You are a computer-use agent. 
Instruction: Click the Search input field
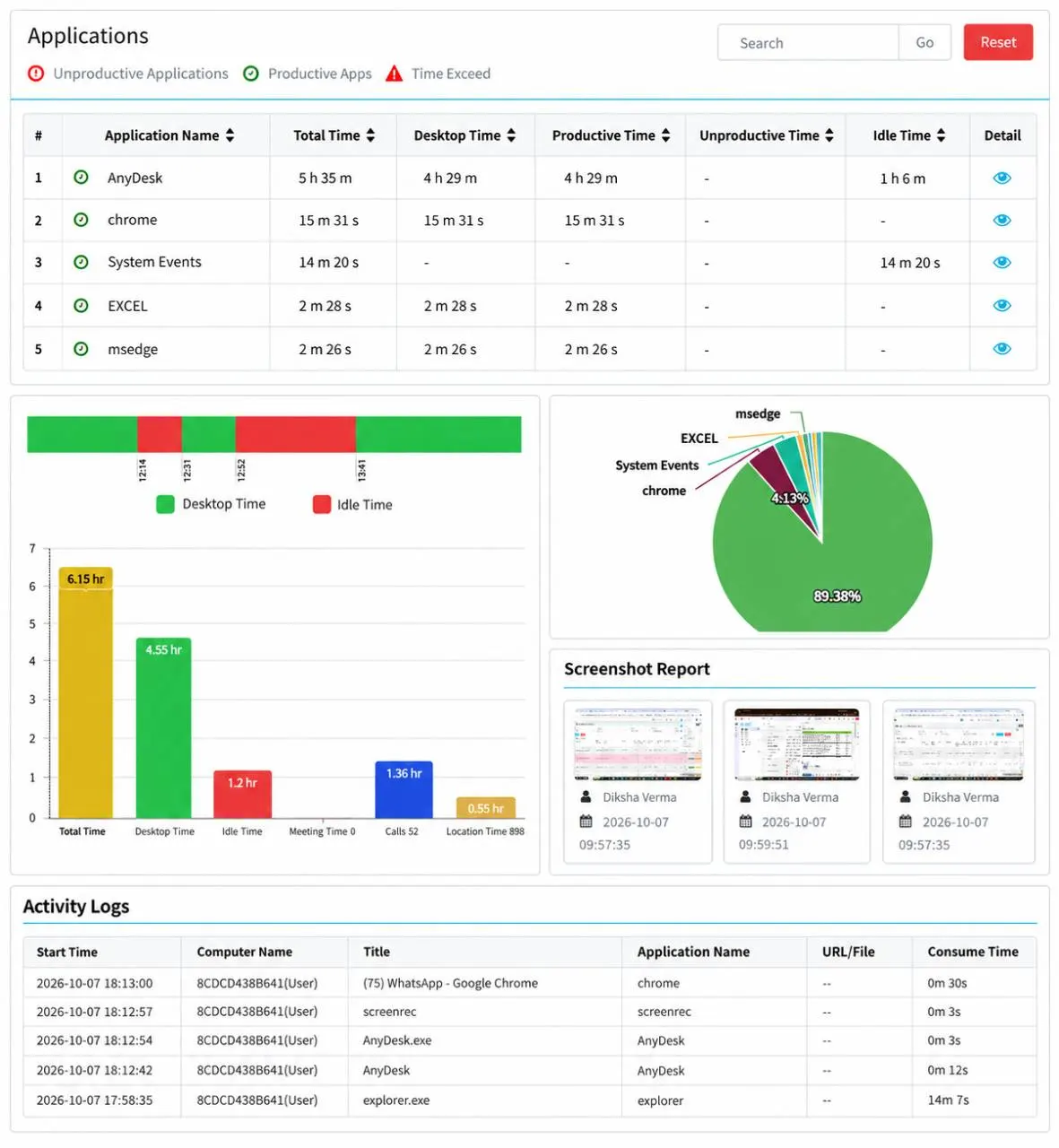coord(808,42)
